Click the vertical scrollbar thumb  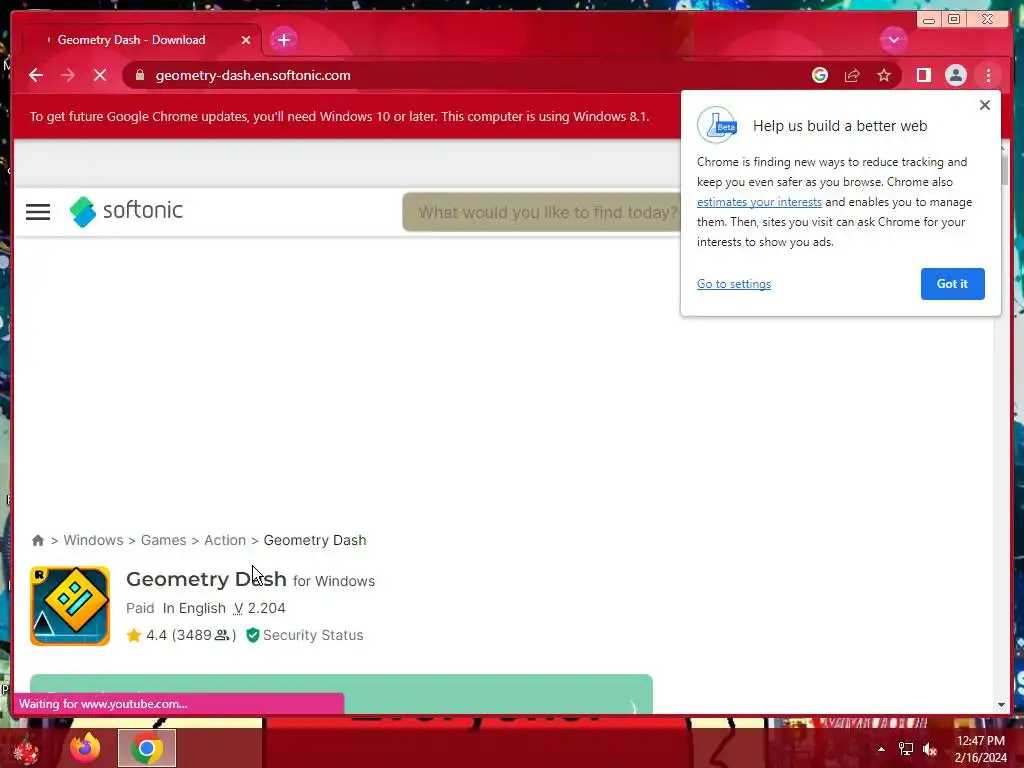click(1004, 170)
